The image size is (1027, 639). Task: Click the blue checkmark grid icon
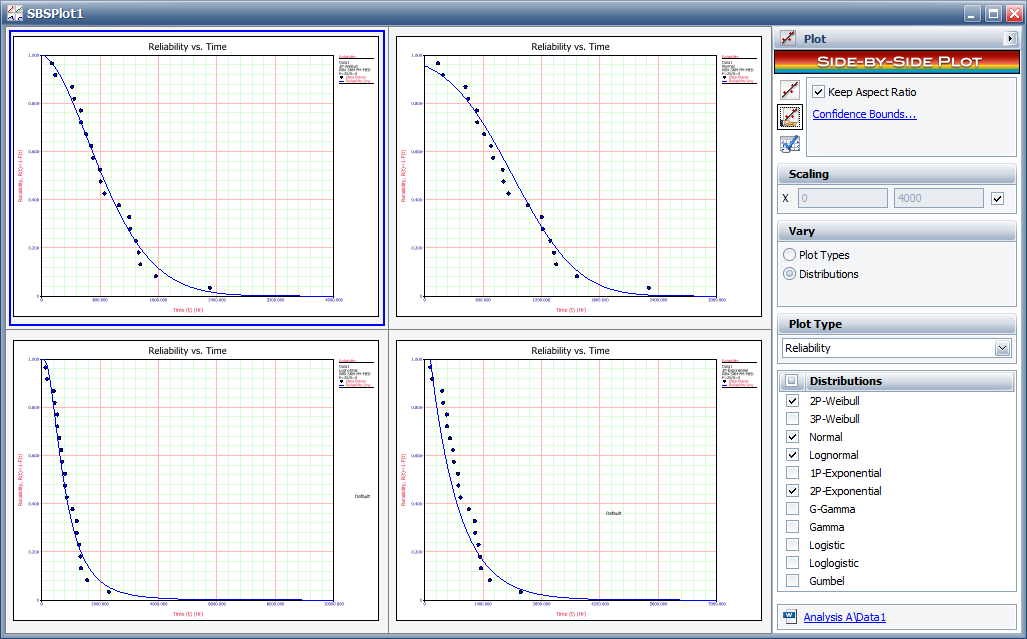pos(790,144)
